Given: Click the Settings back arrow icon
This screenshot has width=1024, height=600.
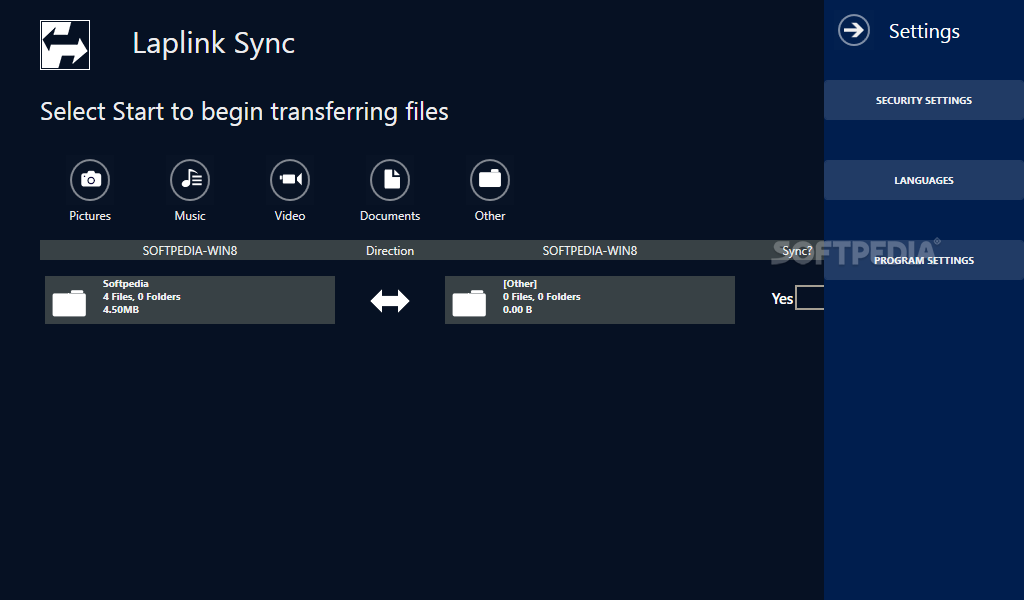Looking at the screenshot, I should coord(854,30).
